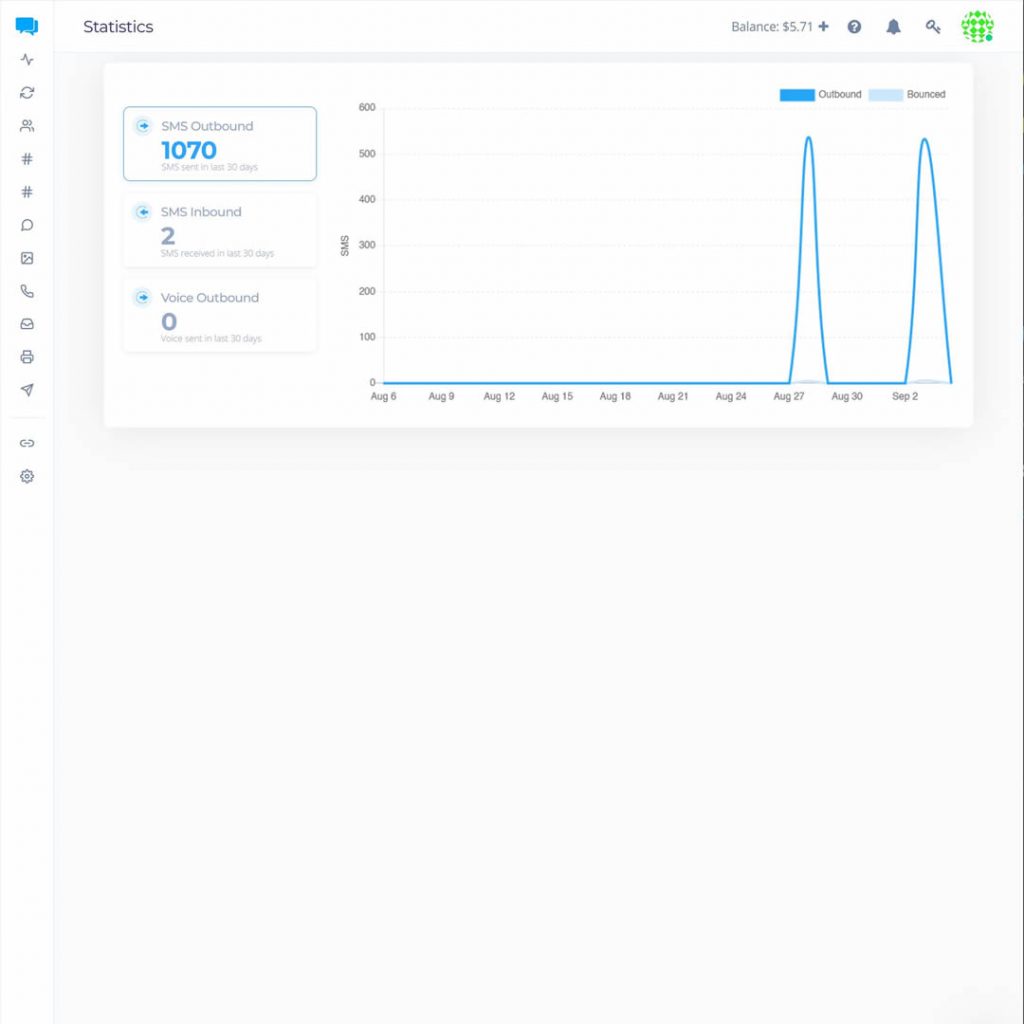
Task: Open the speech bubble sidebar icon
Action: [x=27, y=225]
